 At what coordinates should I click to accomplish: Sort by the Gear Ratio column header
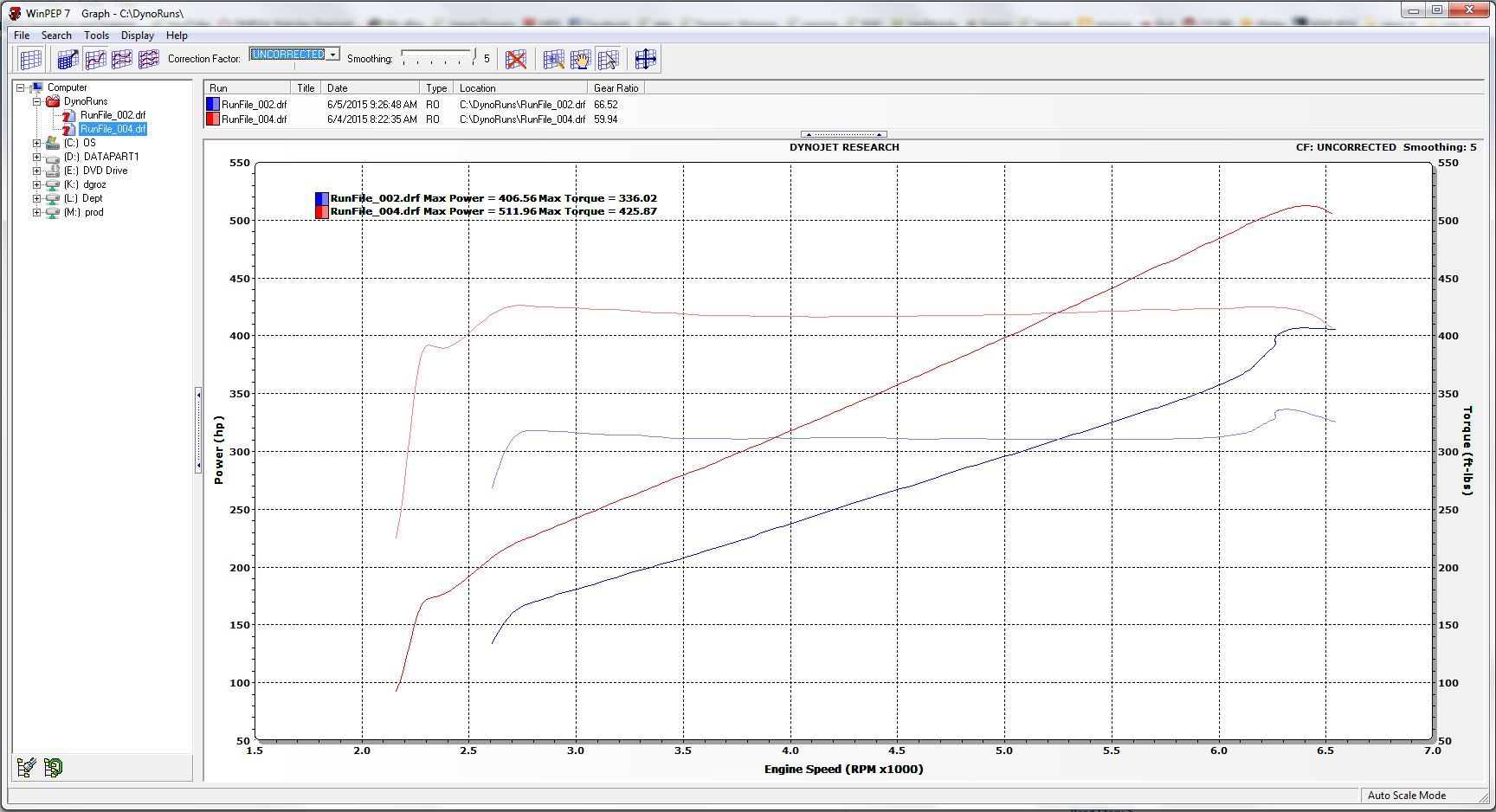[x=616, y=88]
